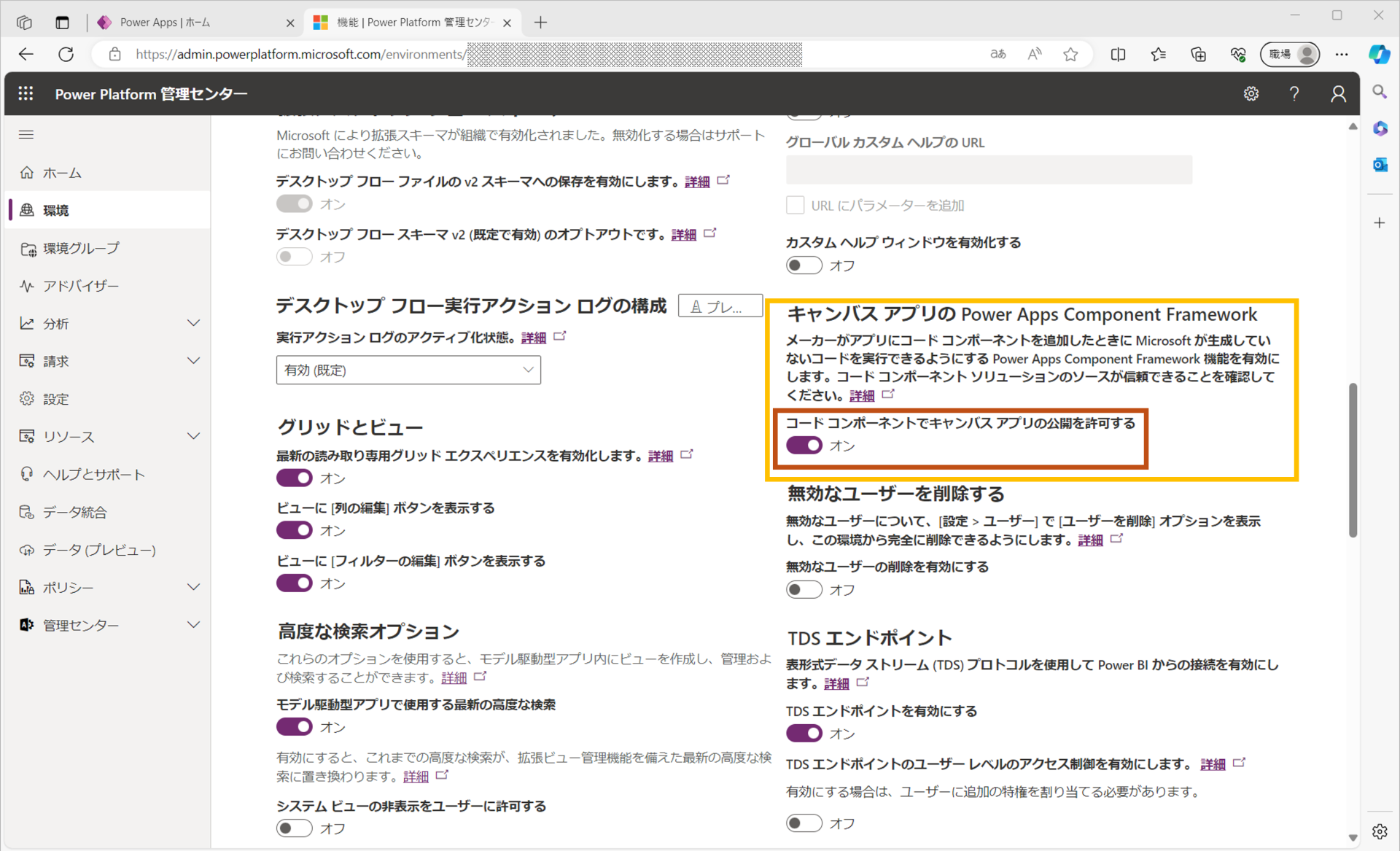Open the 詳細 link for PCF description
Screen dimensions: 1400x851
(862, 395)
